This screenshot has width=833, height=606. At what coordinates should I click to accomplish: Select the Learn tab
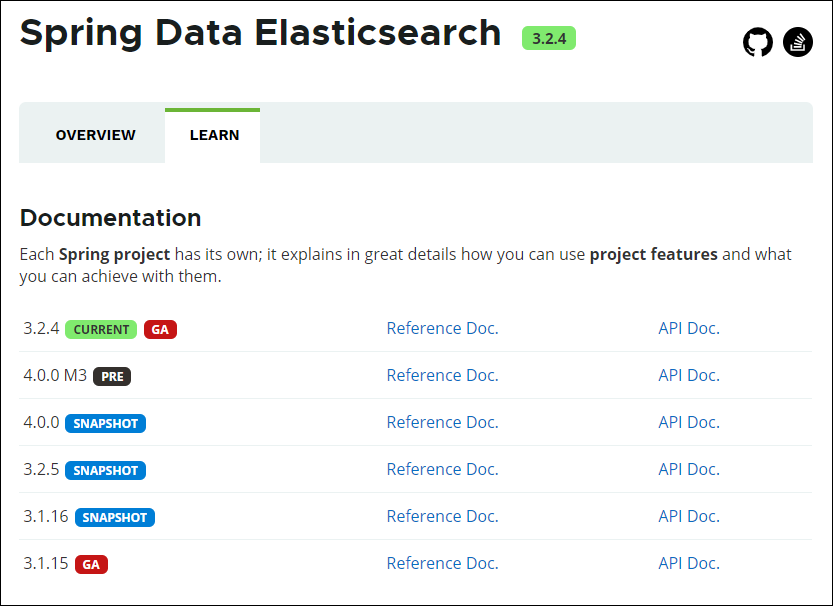tap(214, 135)
